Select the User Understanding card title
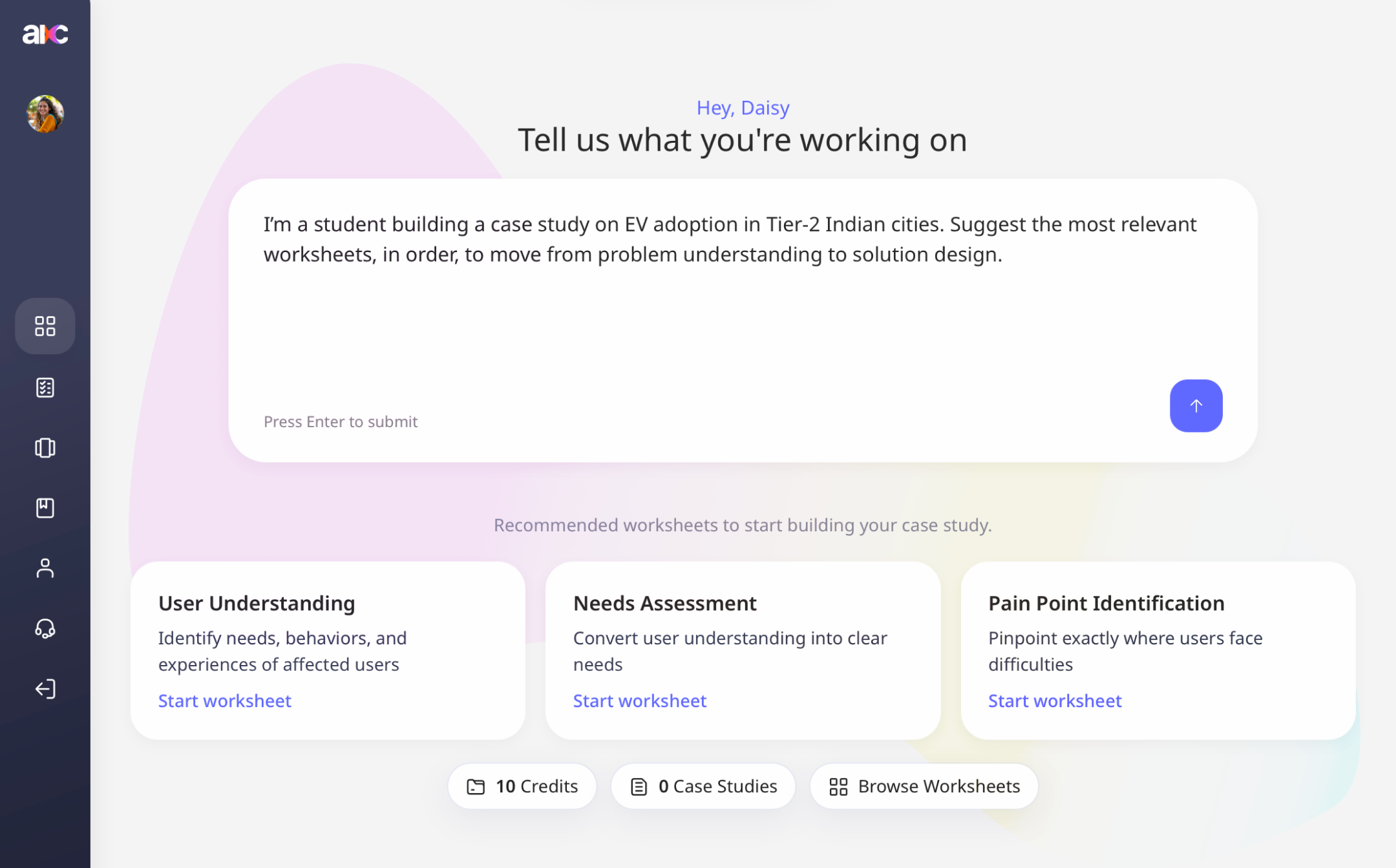1396x868 pixels. [257, 603]
